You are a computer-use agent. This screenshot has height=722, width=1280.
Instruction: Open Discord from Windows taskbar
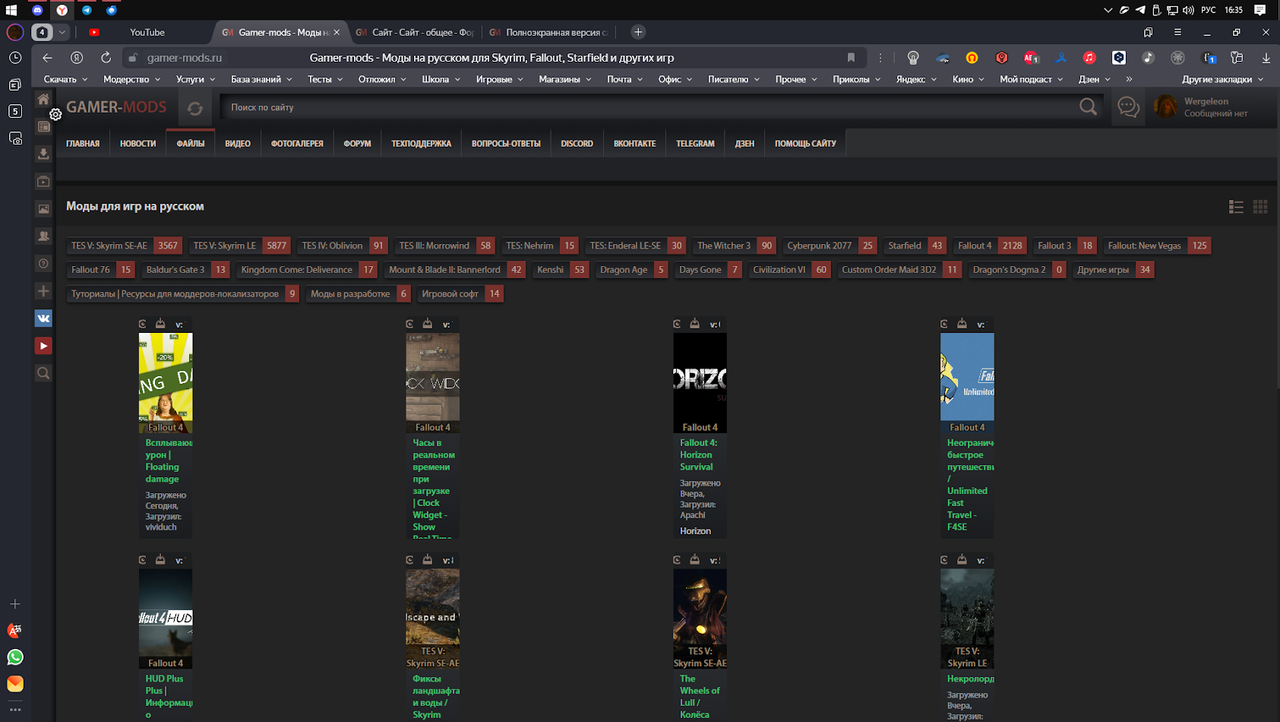pyautogui.click(x=38, y=9)
